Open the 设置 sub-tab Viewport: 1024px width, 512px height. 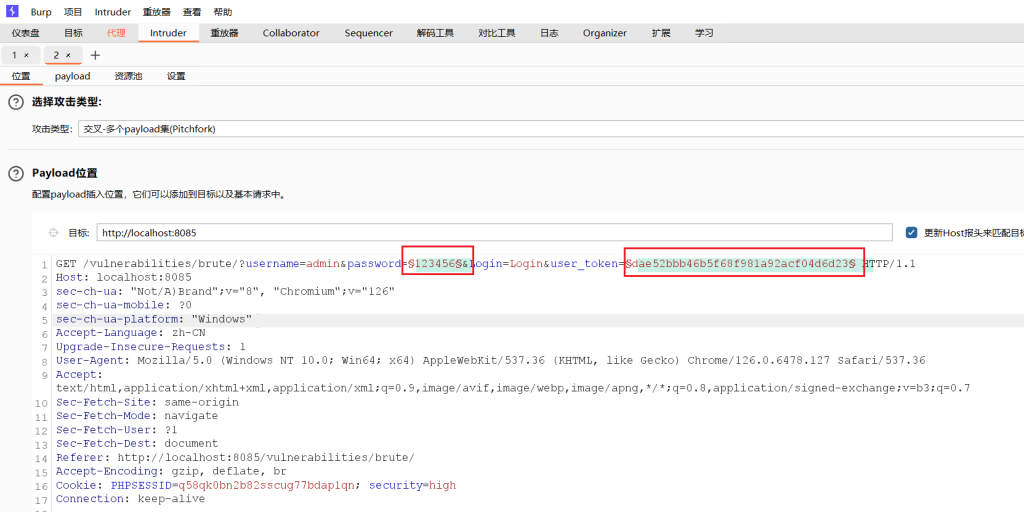176,76
